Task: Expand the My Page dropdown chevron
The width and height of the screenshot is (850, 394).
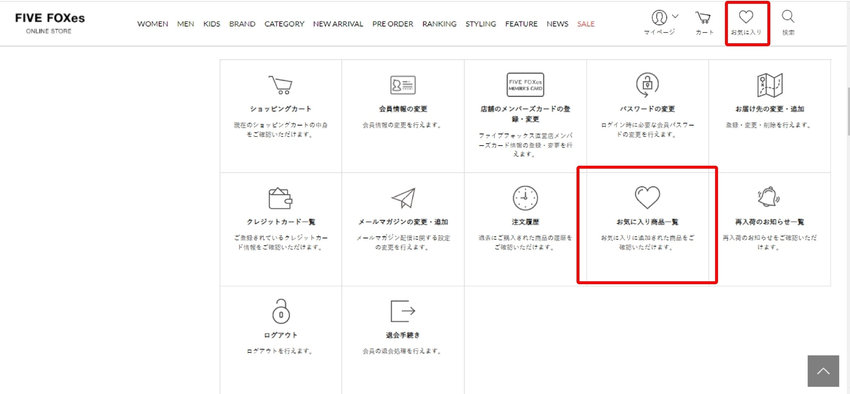Action: pyautogui.click(x=675, y=15)
